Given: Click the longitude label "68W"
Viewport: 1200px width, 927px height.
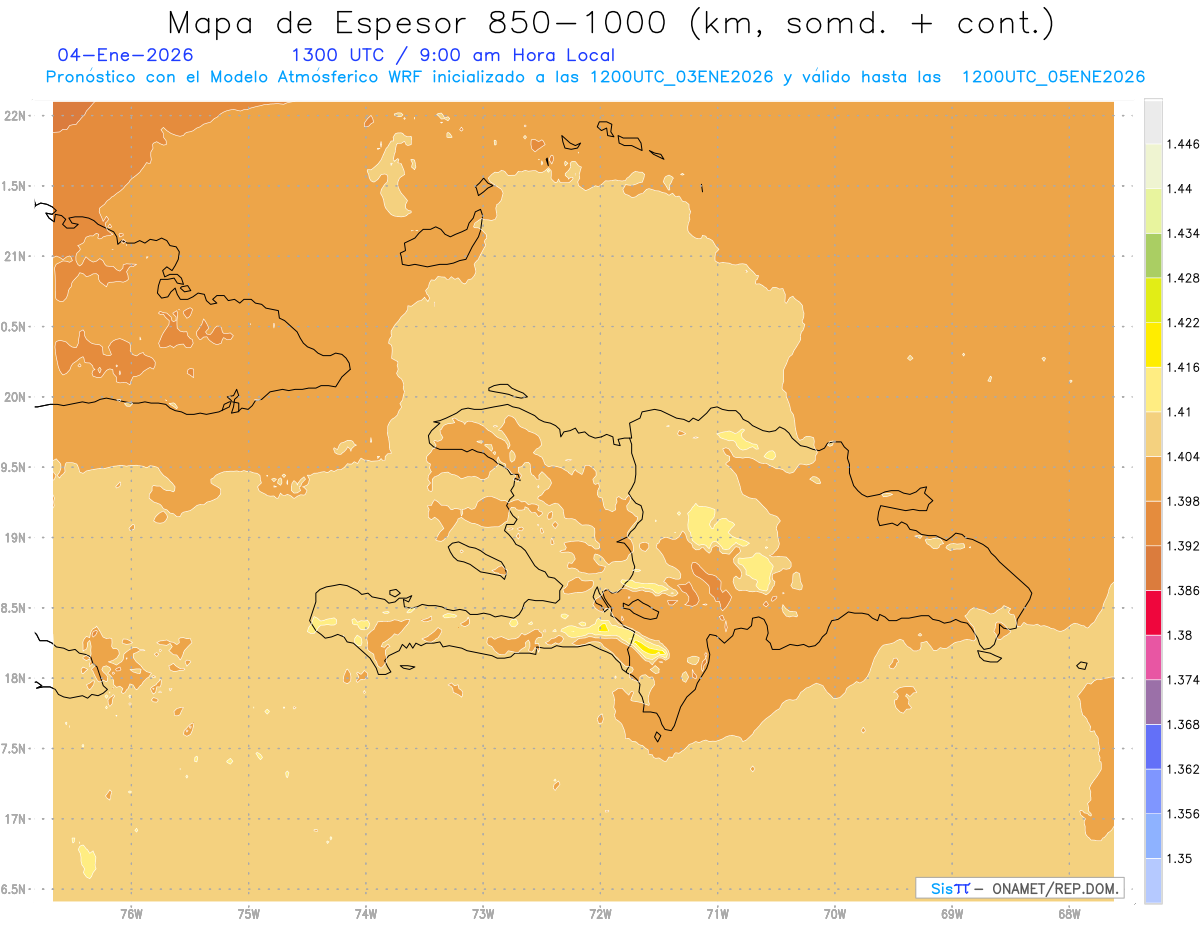Looking at the screenshot, I should coord(1069,914).
